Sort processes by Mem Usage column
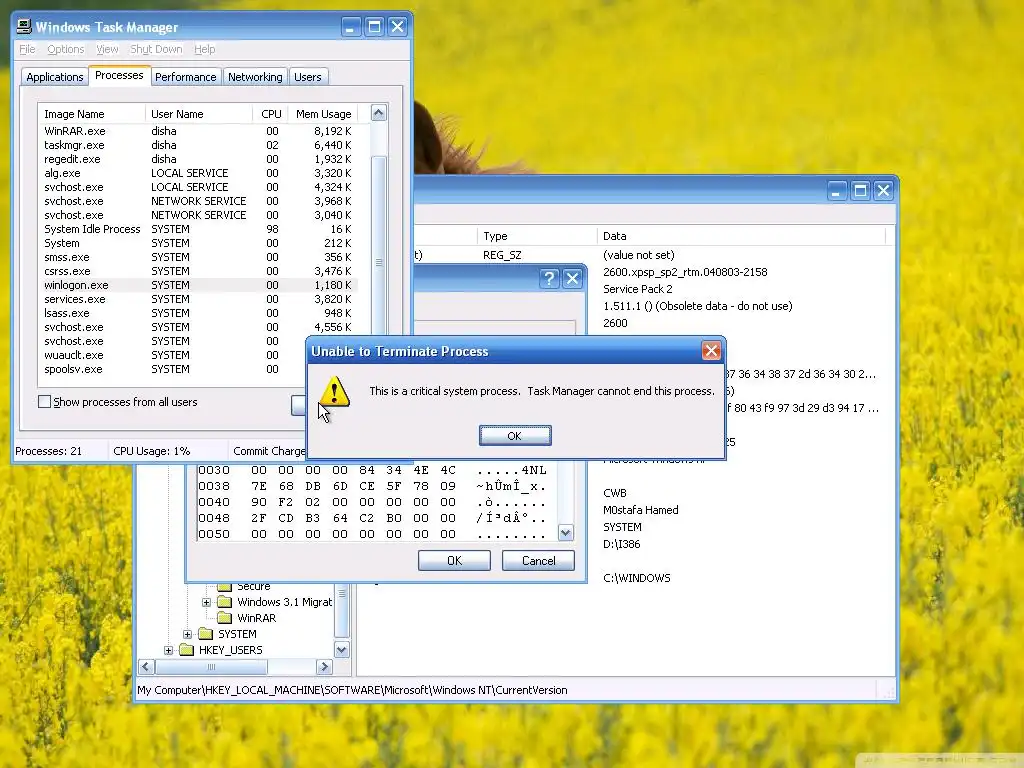The width and height of the screenshot is (1024, 768). point(323,114)
